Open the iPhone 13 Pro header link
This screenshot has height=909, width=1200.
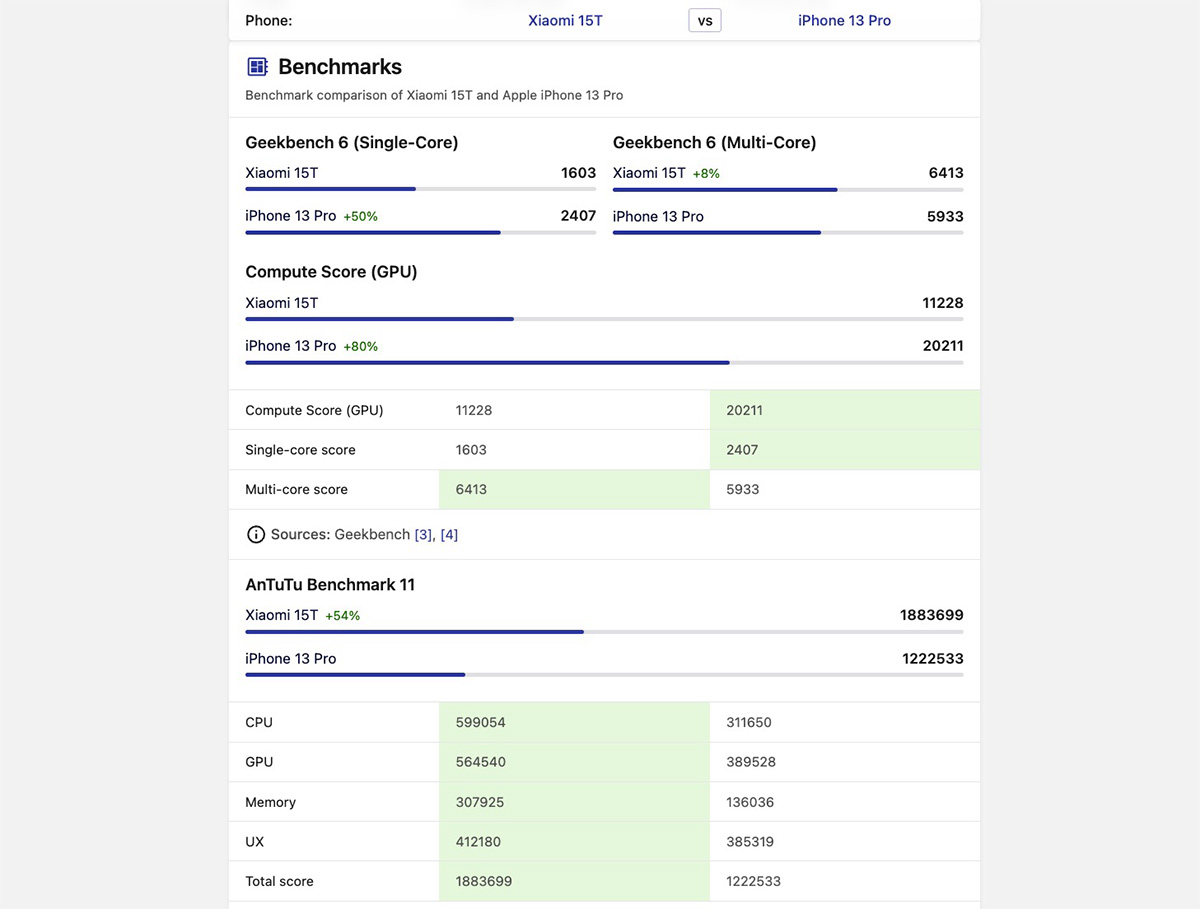pyautogui.click(x=844, y=20)
